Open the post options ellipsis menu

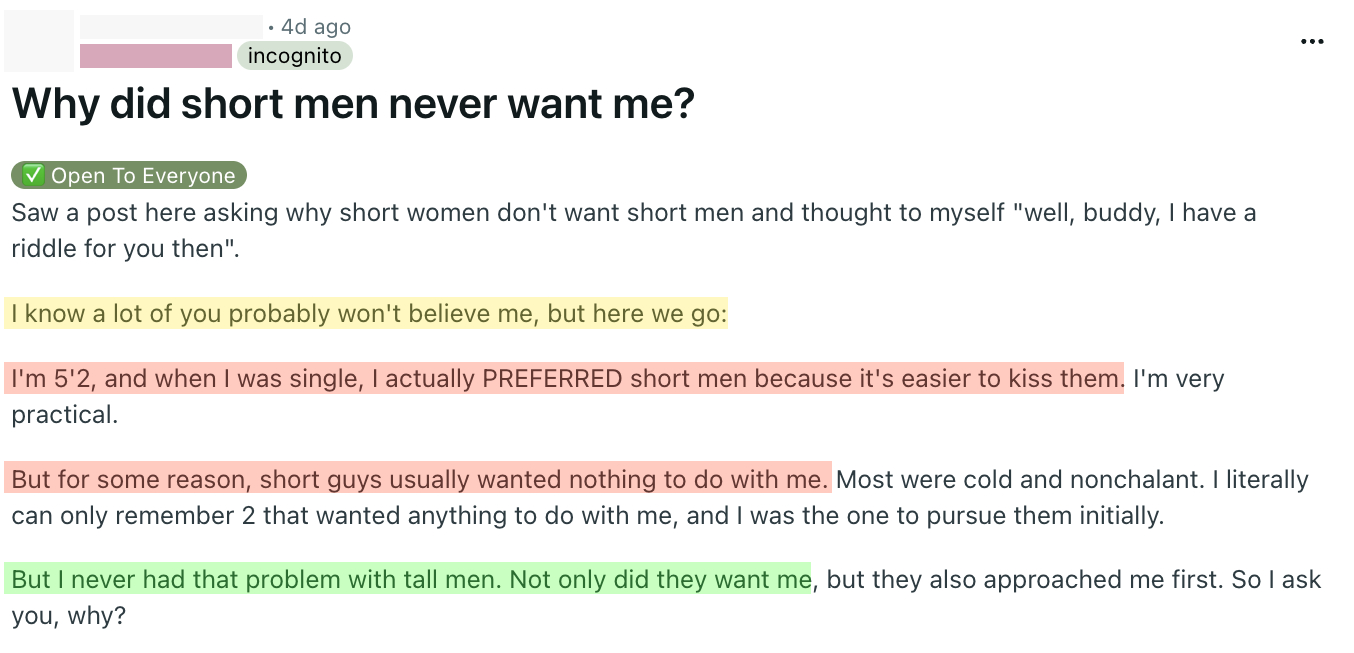coord(1311,41)
